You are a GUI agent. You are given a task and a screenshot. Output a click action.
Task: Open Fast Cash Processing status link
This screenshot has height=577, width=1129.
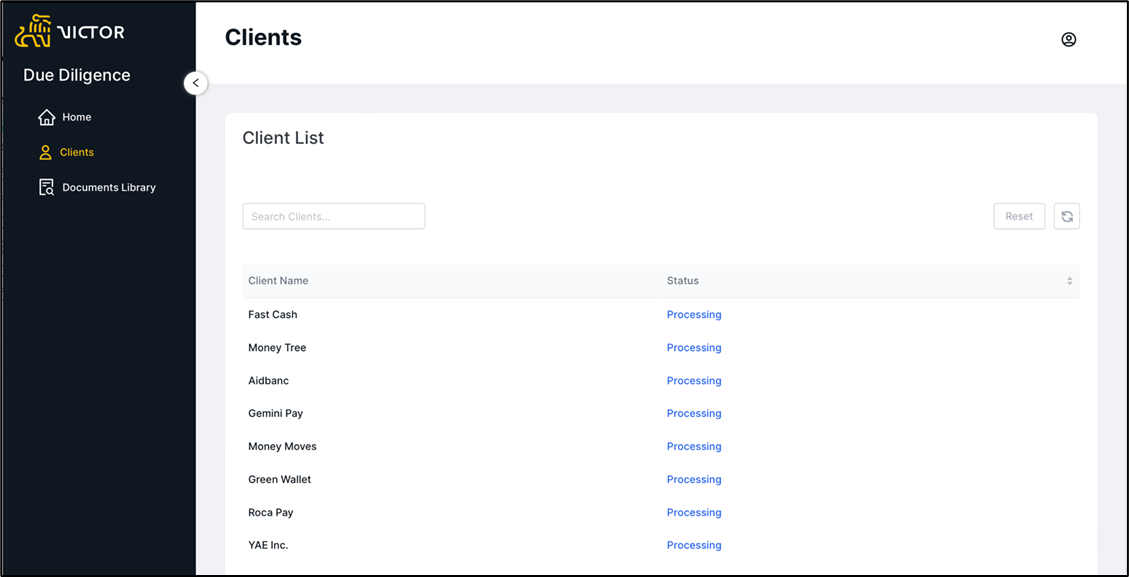[693, 315]
